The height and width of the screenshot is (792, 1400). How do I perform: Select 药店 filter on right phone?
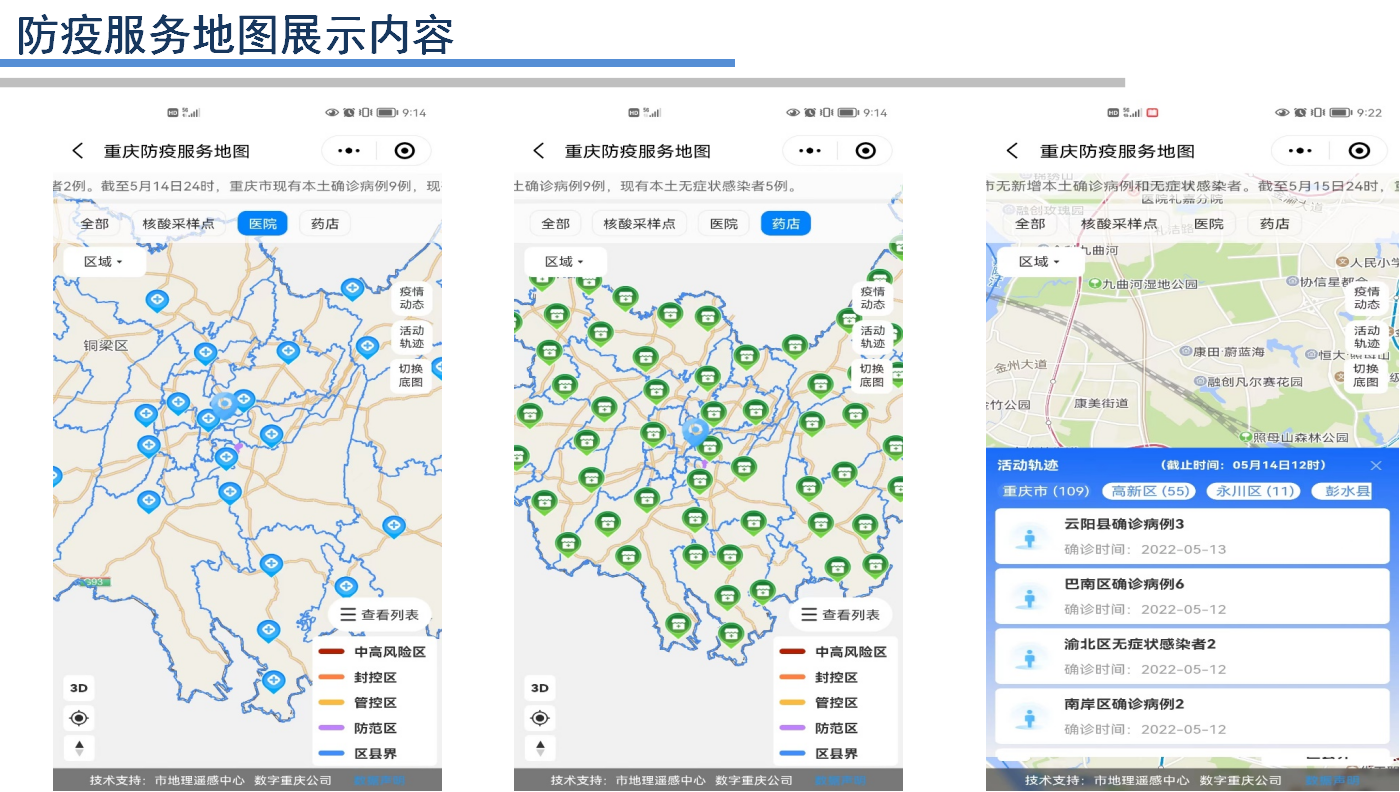(x=1274, y=224)
